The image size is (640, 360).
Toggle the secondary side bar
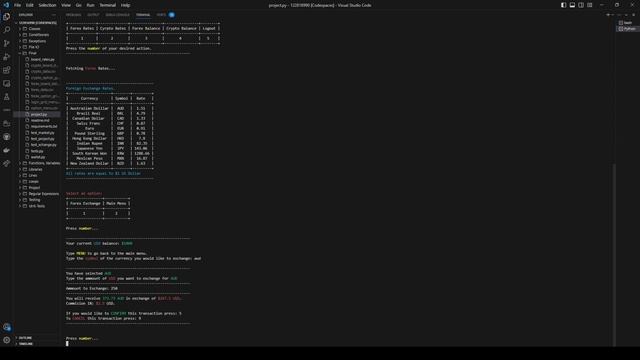581,5
